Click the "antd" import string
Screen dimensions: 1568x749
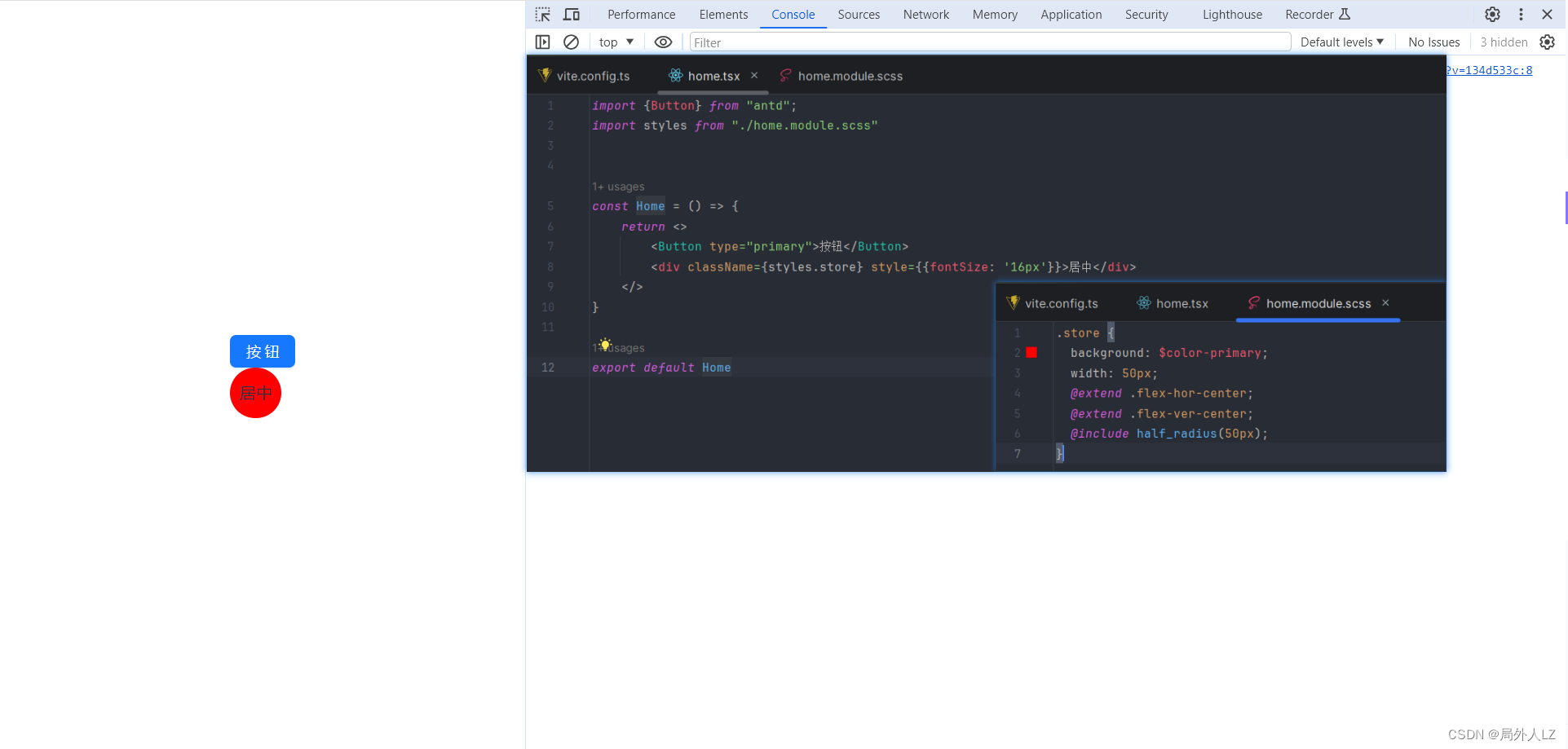point(768,106)
